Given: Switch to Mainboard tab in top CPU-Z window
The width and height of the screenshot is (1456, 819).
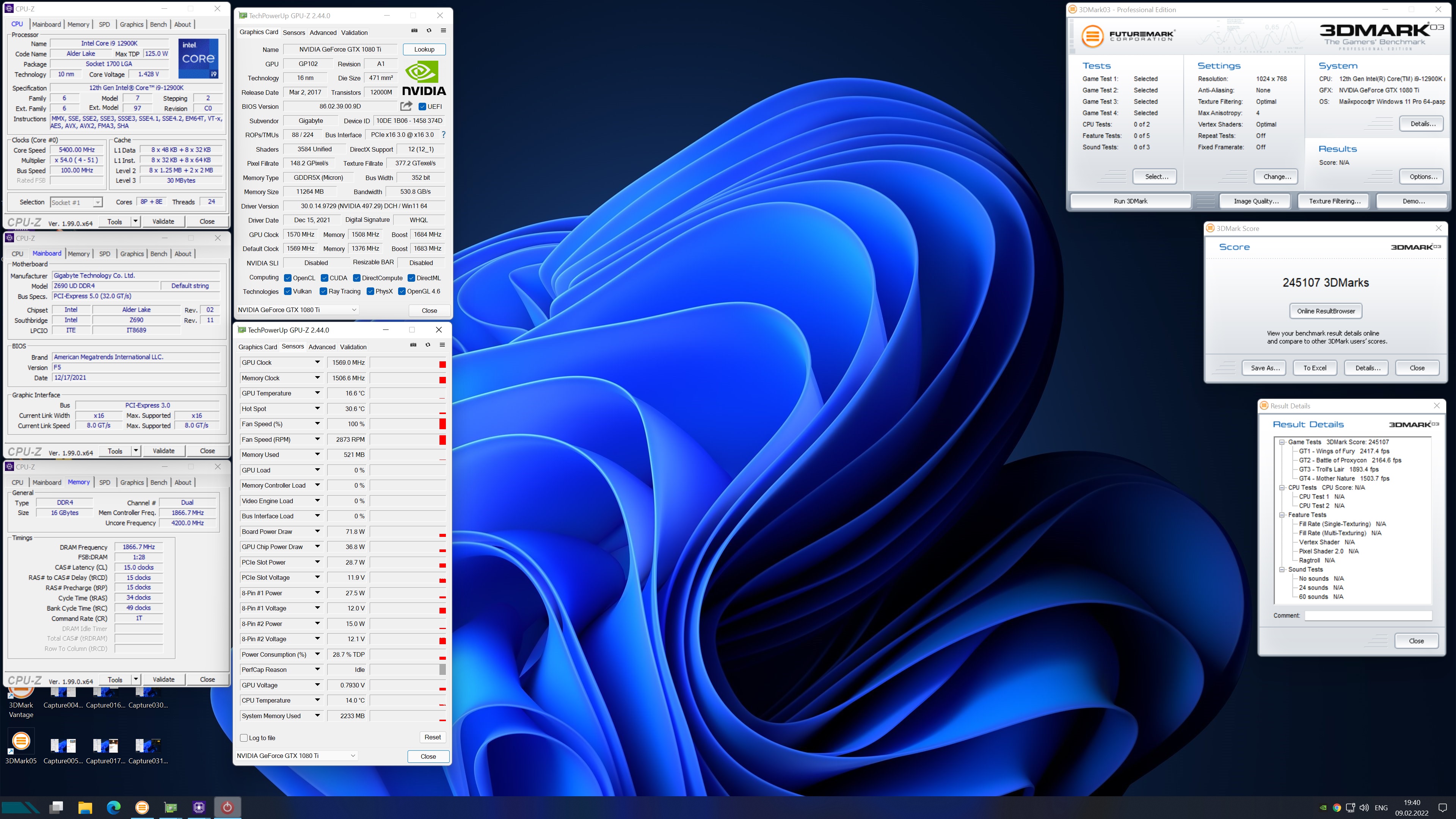Looking at the screenshot, I should [46, 24].
